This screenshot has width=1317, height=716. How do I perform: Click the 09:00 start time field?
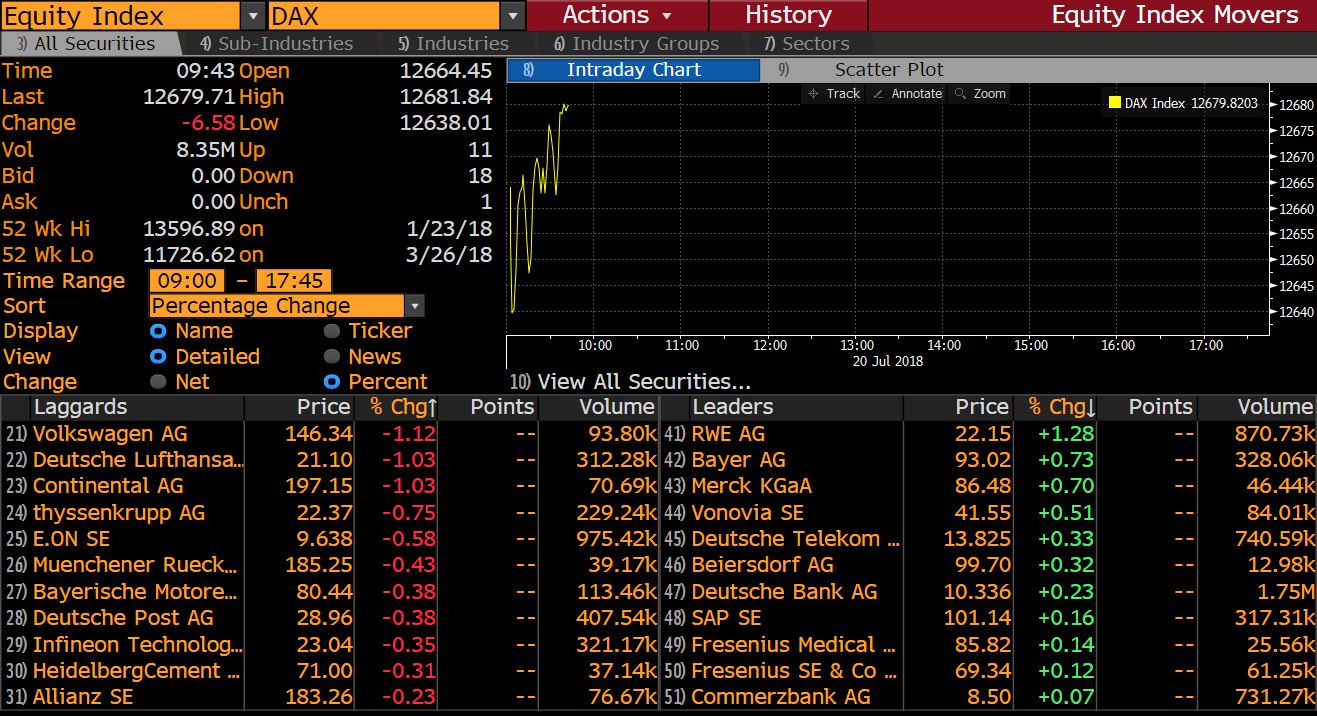[189, 281]
